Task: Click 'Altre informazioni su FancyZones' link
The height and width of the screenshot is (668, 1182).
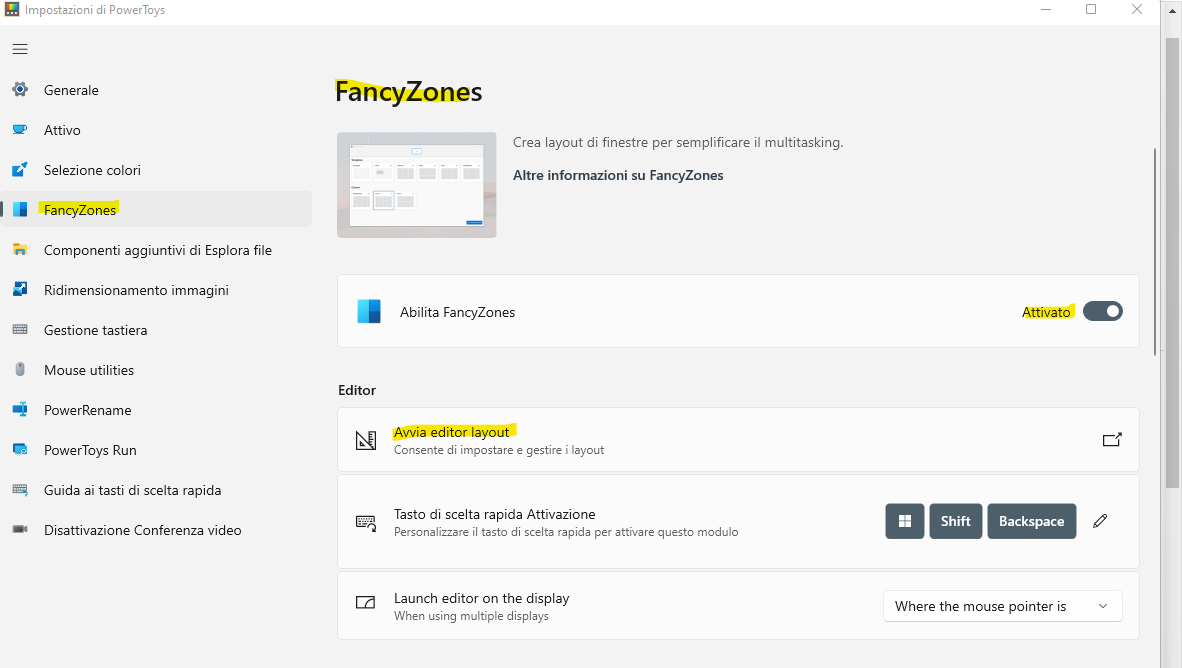Action: point(618,175)
